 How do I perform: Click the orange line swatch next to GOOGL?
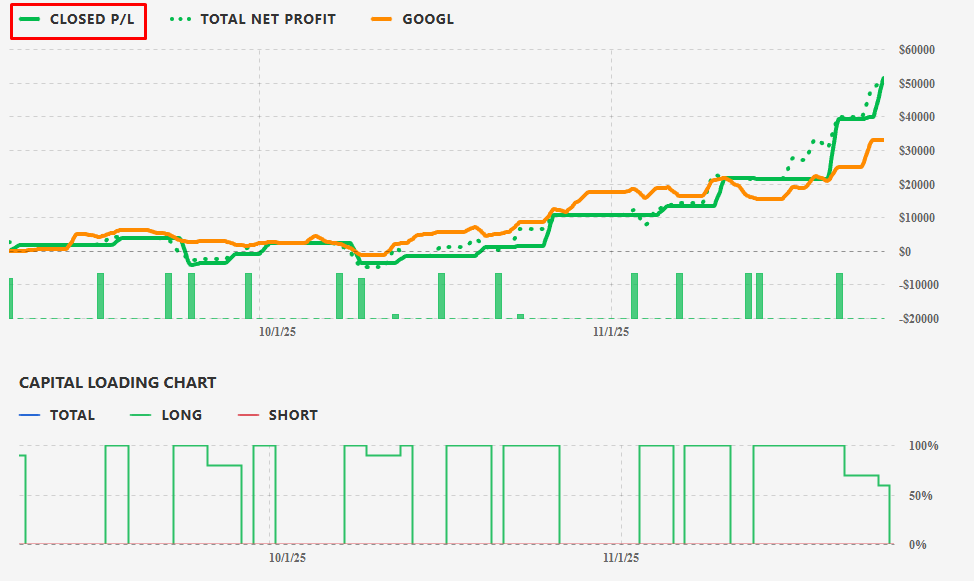pos(381,19)
